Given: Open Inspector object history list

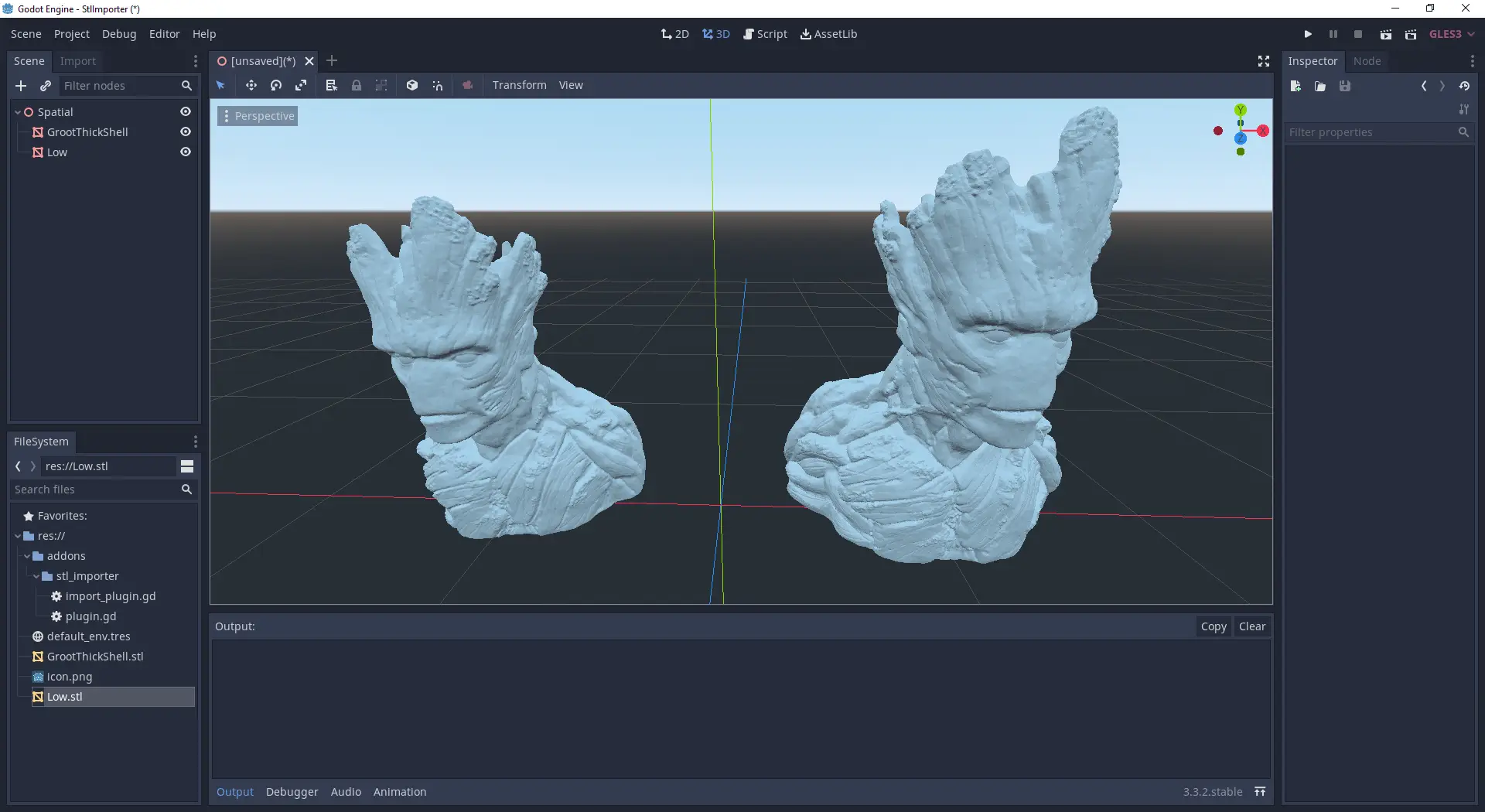Looking at the screenshot, I should click(1464, 86).
